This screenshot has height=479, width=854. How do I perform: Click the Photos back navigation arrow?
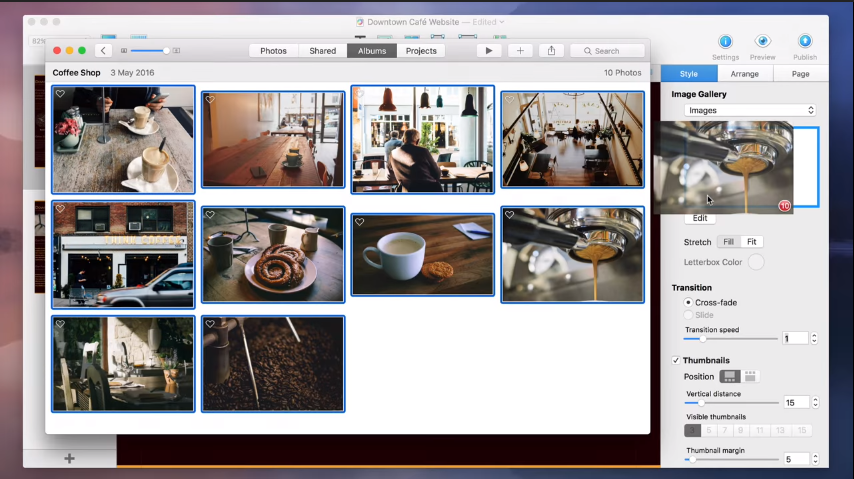[103, 51]
